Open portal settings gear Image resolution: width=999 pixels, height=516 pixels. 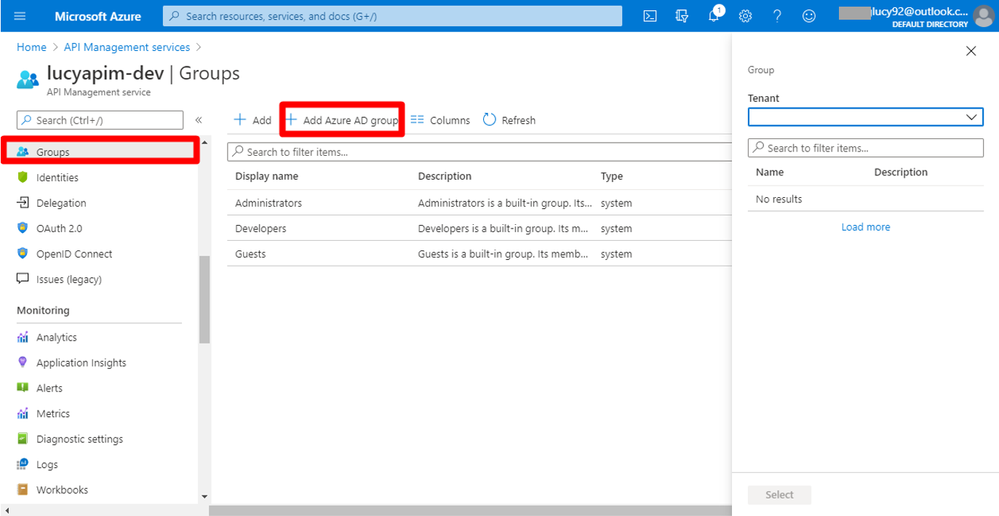(745, 16)
